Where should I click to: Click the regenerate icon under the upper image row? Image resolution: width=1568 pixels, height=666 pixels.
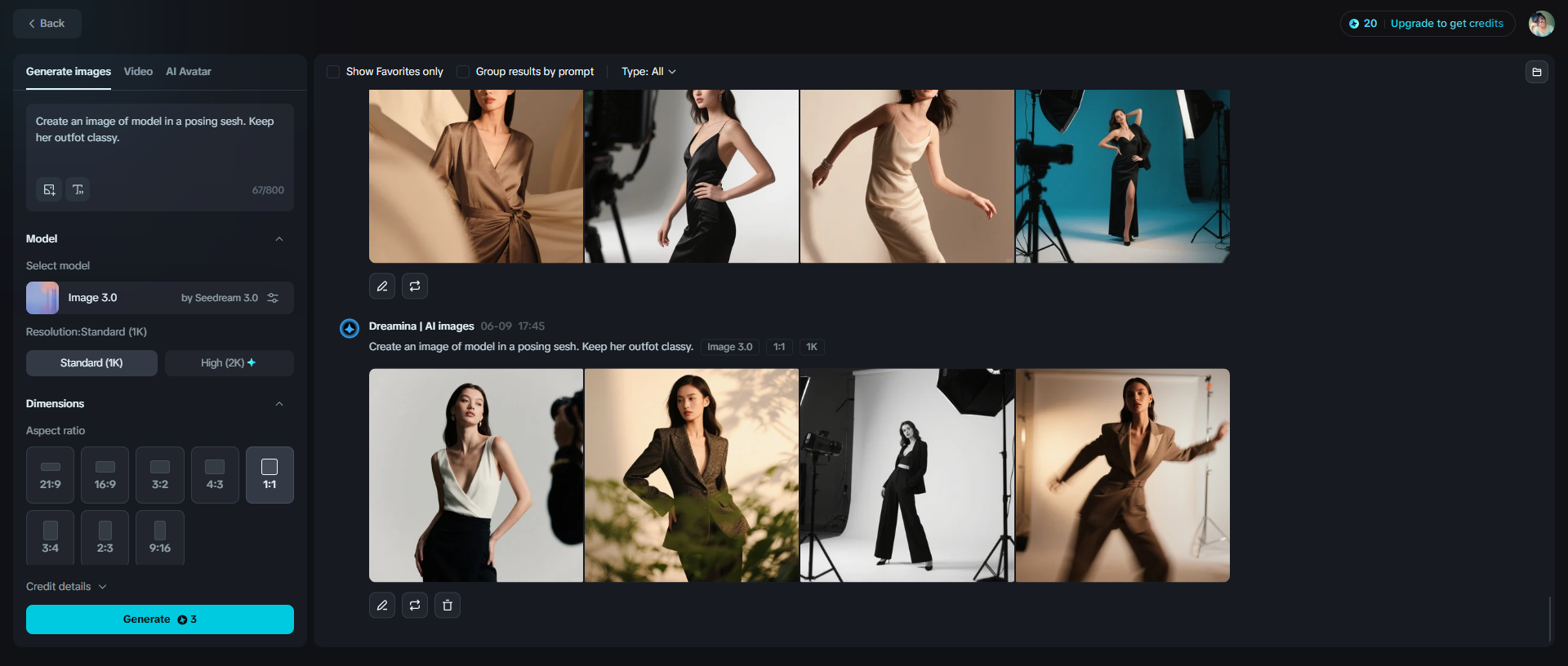tap(415, 286)
